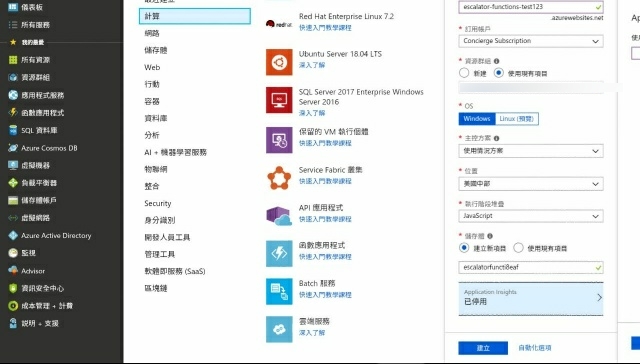The image size is (640, 364).
Task: Open 函數應用程式 快速入門教學課程 link
Action: click(x=325, y=257)
